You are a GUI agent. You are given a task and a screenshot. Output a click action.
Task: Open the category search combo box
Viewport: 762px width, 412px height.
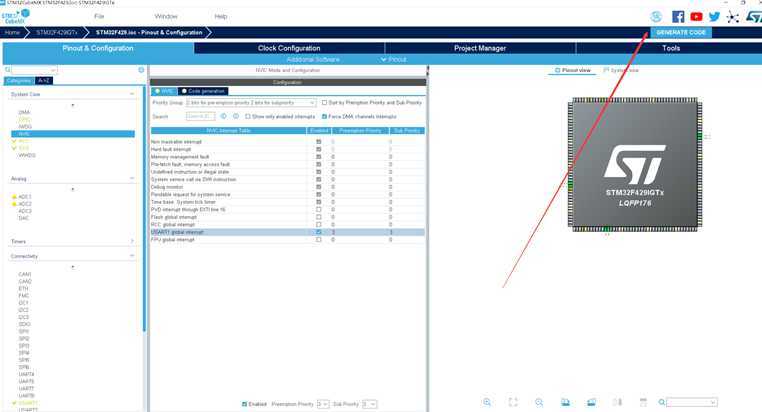point(35,70)
